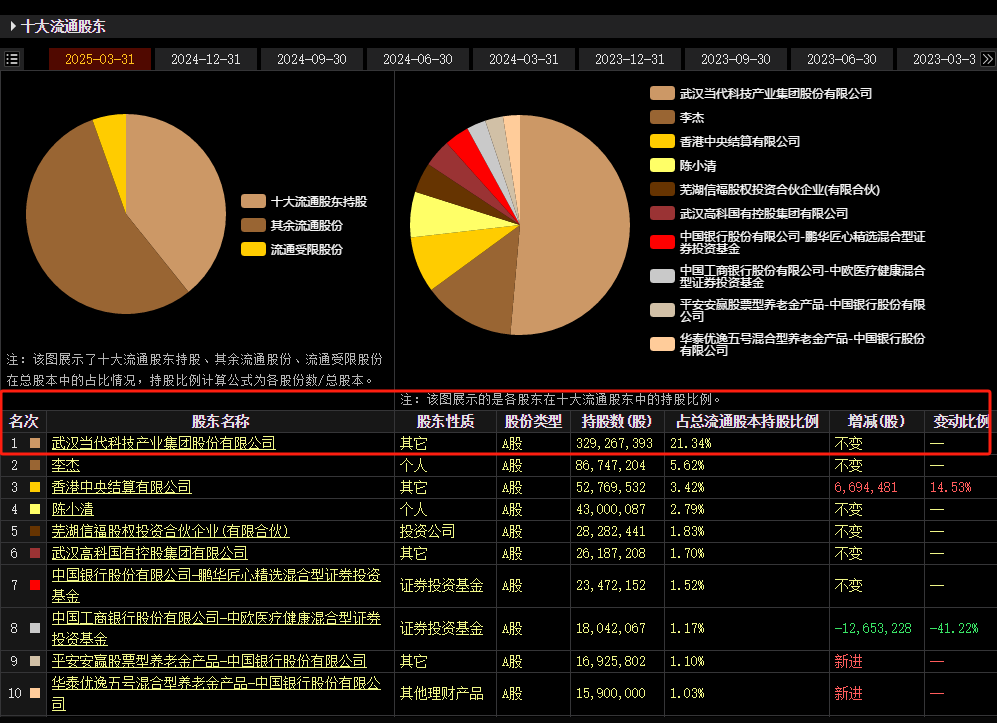
Task: Click the list view icon beside the date tabs
Action: pos(14,59)
